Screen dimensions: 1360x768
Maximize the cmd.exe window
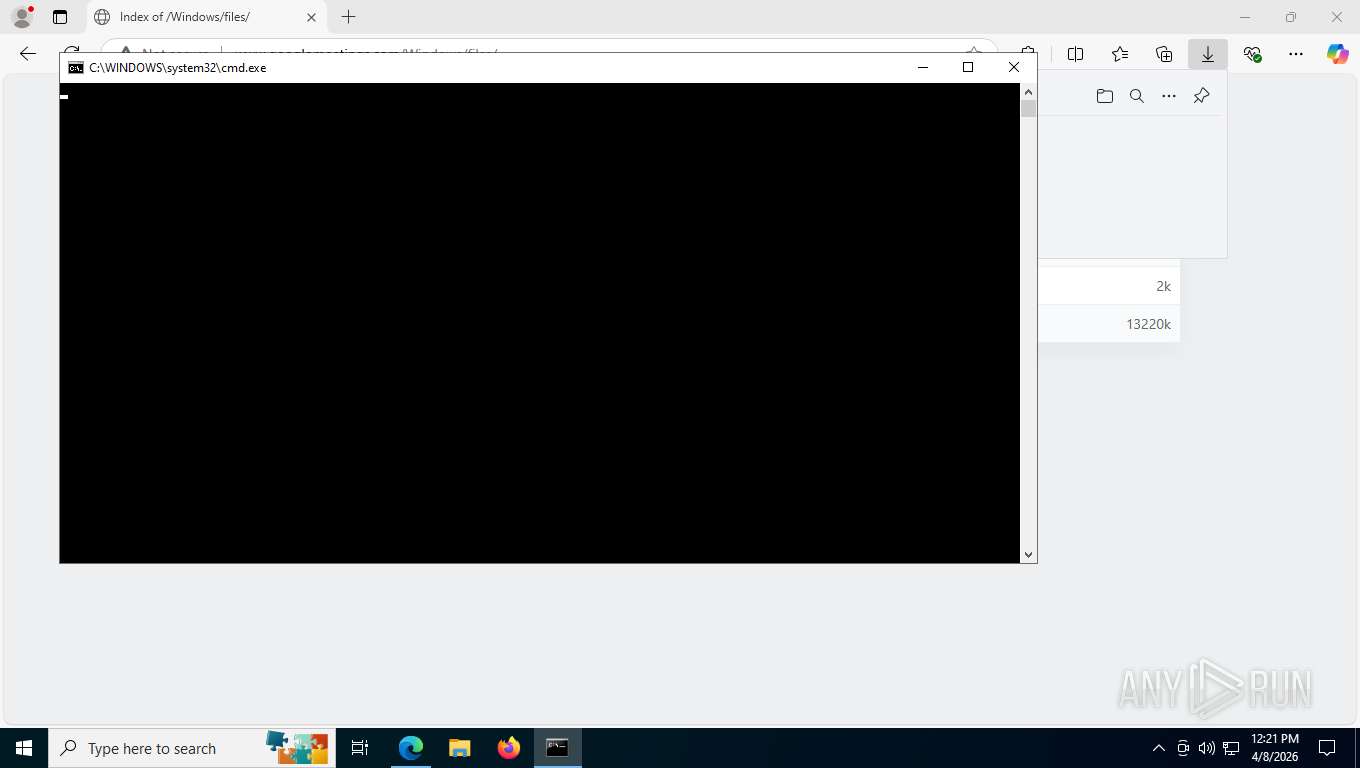(968, 67)
